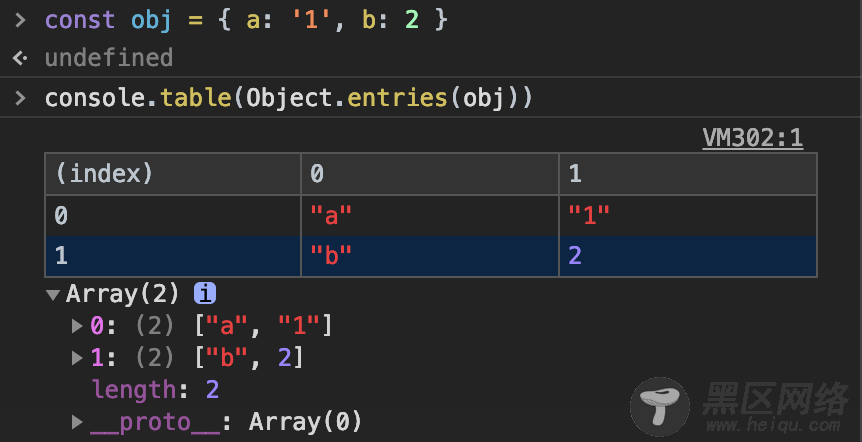Open the VM302:1 source link
This screenshot has width=862, height=442.
click(752, 138)
